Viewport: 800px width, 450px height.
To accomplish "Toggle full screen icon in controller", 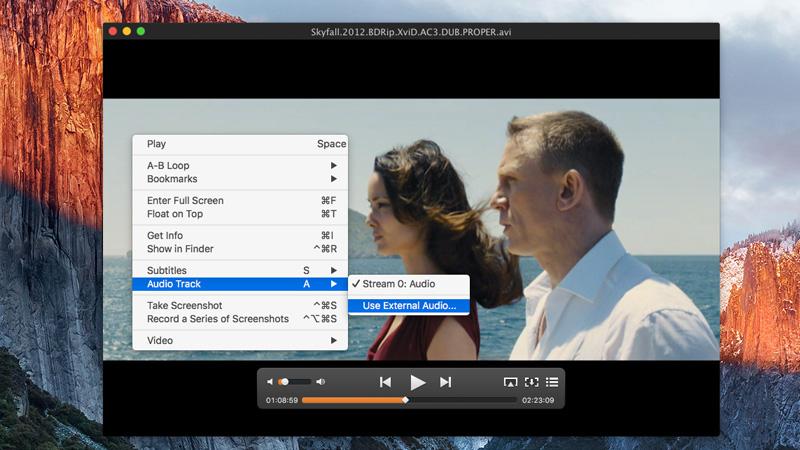I will coord(532,382).
